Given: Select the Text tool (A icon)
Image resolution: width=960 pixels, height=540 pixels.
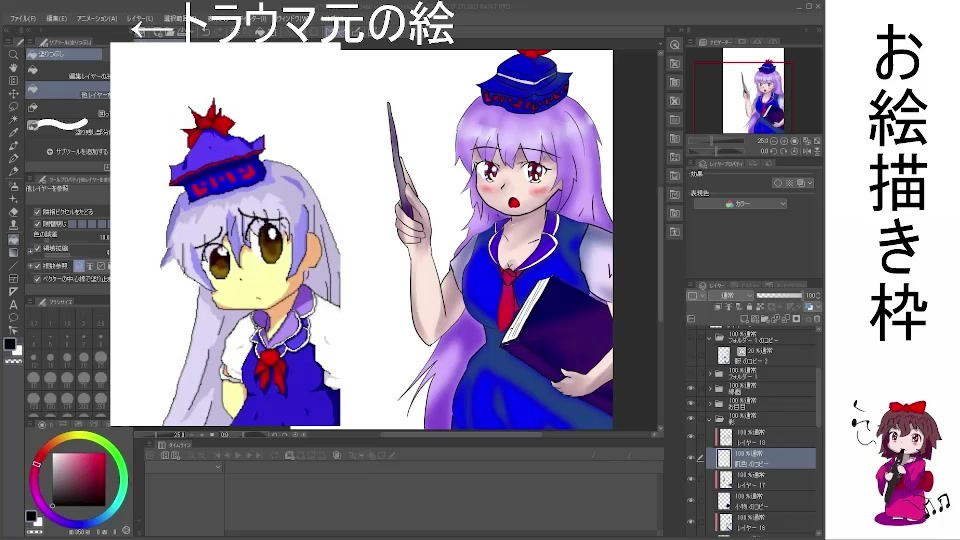Looking at the screenshot, I should [13, 304].
